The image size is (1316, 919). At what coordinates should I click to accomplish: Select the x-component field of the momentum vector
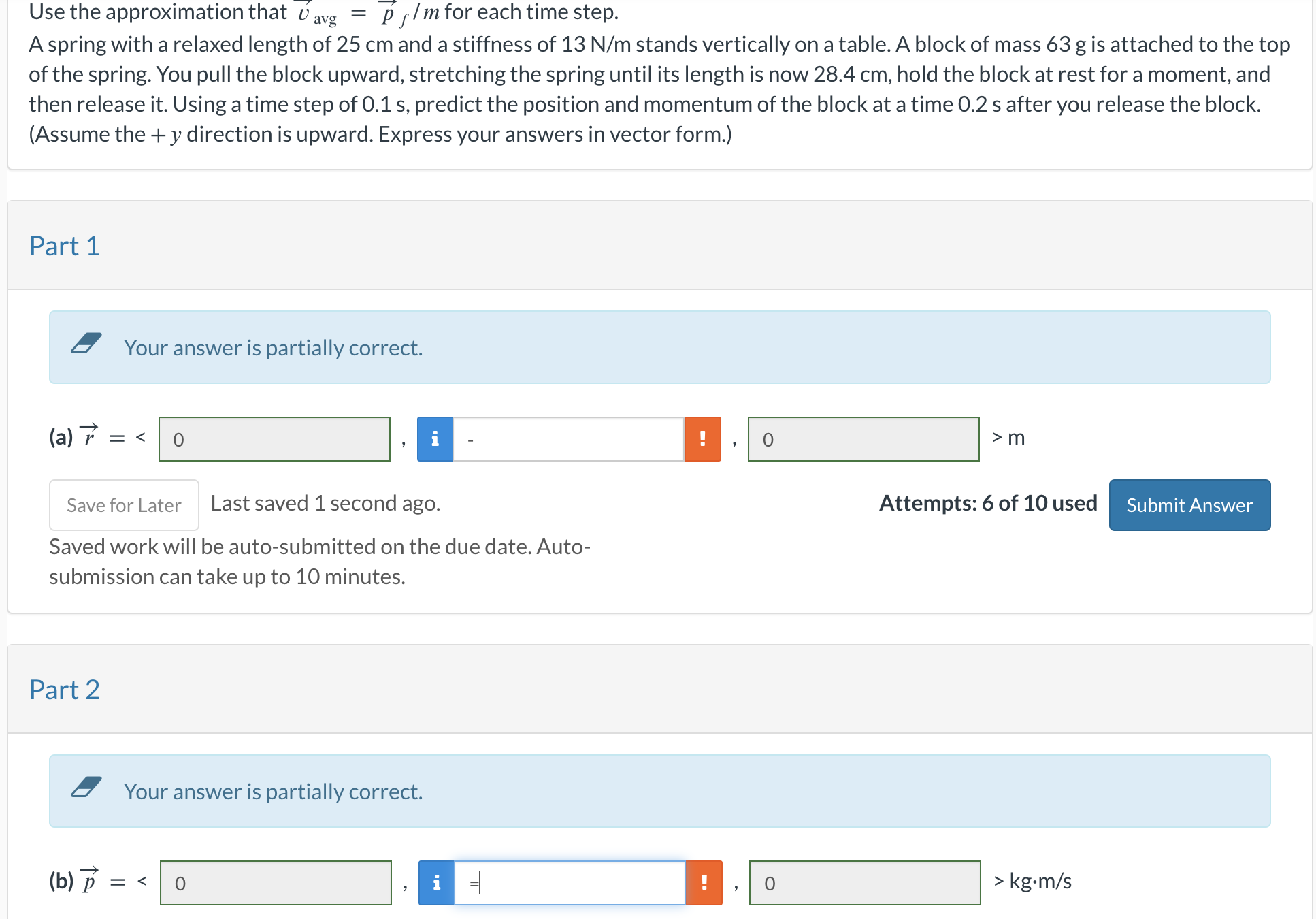coord(276,883)
